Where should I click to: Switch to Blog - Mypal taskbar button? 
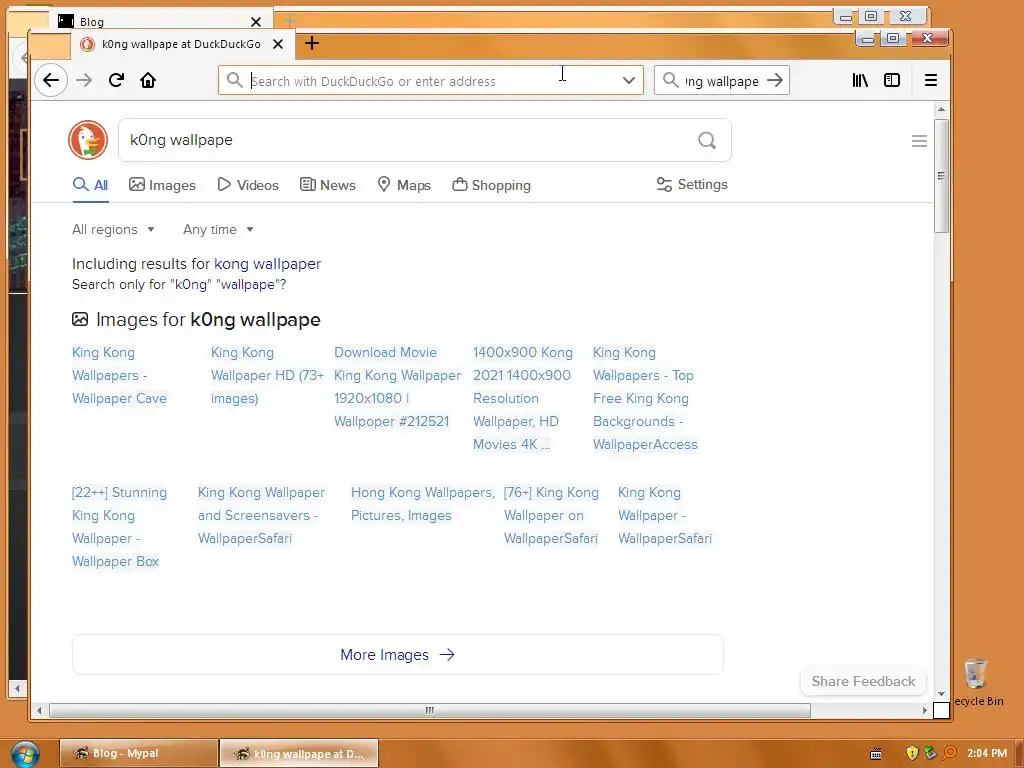click(x=139, y=753)
